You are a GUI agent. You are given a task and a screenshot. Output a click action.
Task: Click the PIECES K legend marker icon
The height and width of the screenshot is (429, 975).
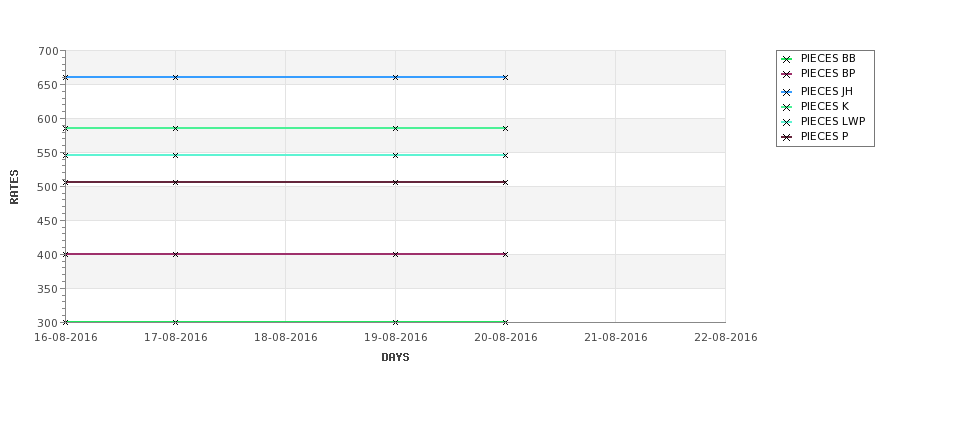pos(787,107)
